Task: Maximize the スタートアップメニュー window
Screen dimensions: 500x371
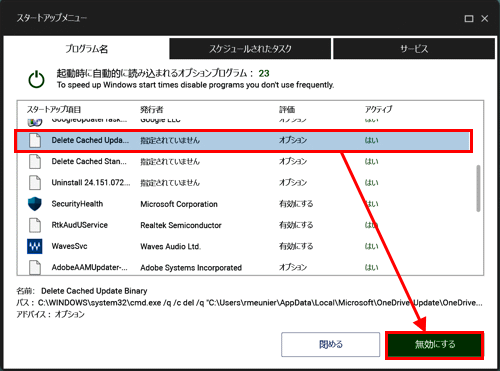Action: (x=469, y=19)
